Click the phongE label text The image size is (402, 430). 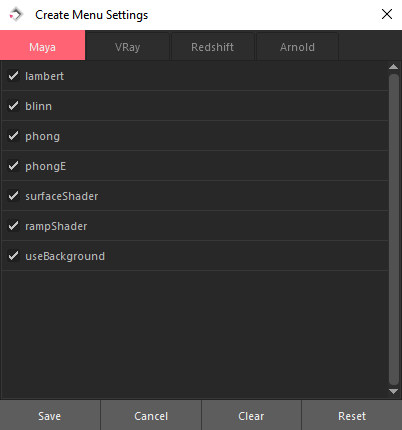coord(46,167)
